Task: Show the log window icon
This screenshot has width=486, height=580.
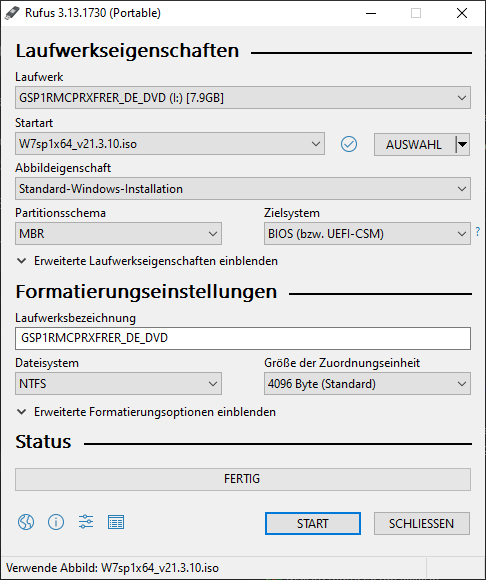Action: (116, 522)
